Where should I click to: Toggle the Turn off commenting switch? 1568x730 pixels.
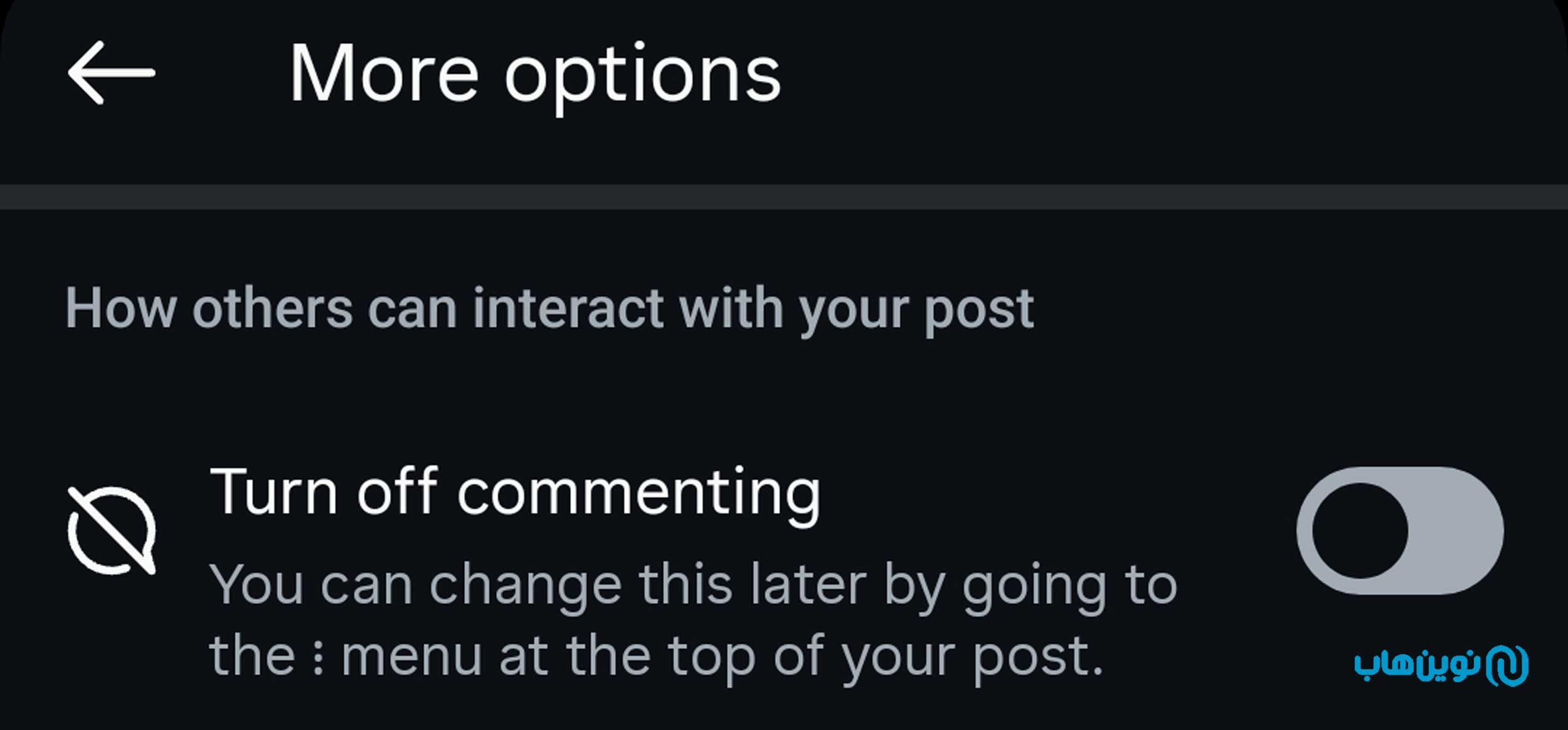(x=1400, y=531)
